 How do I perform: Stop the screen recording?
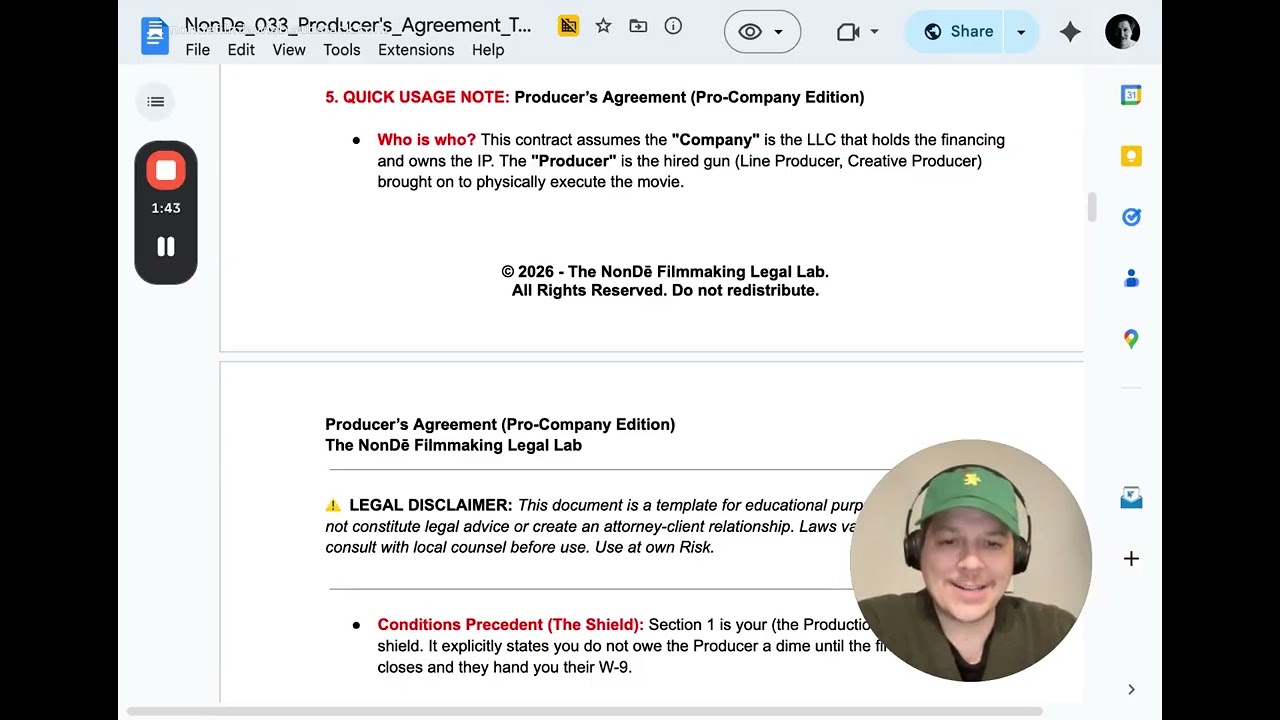point(166,171)
